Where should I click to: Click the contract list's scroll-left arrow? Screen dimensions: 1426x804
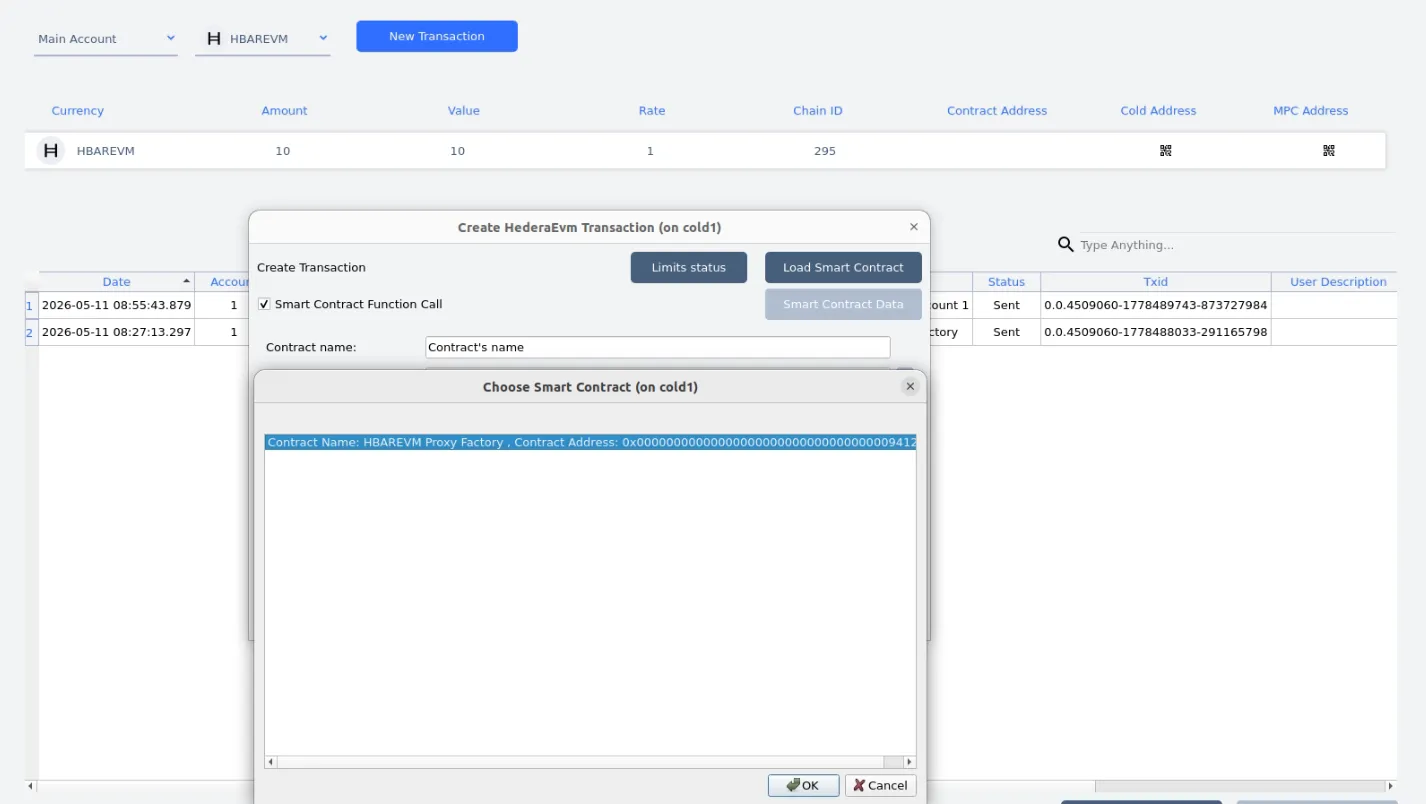pos(271,762)
